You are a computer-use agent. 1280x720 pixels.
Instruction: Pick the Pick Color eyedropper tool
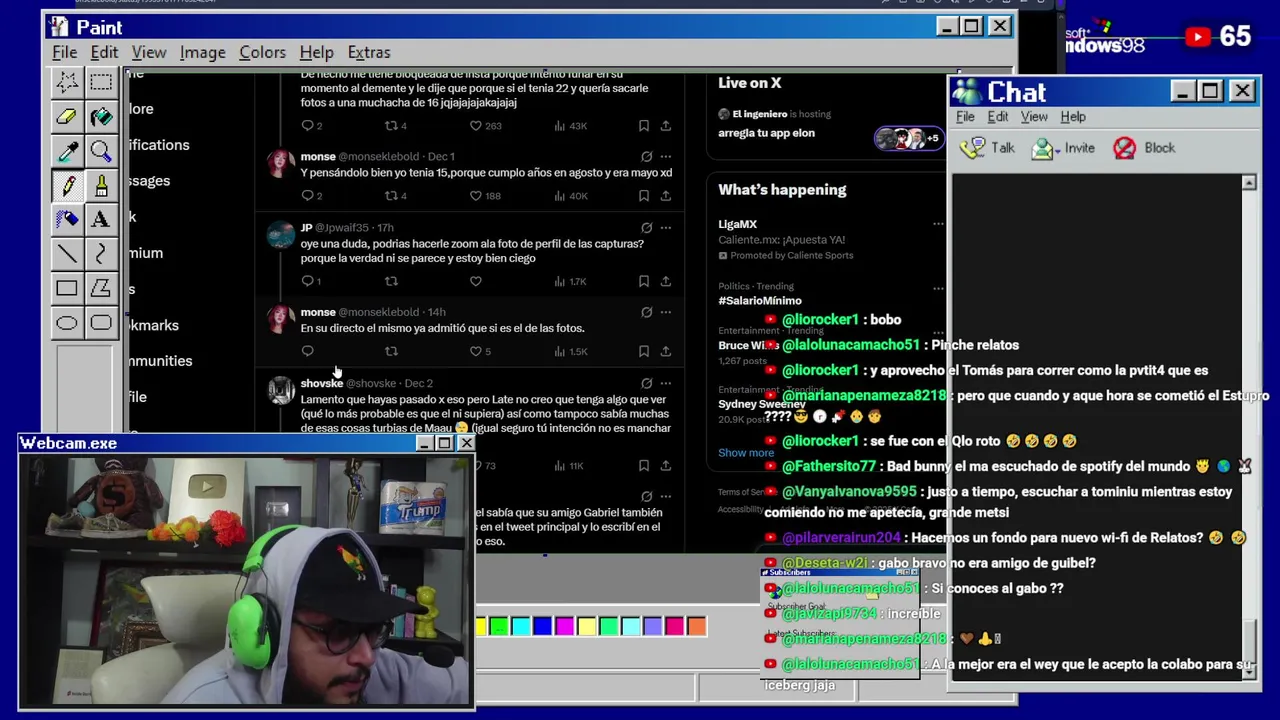coord(67,152)
